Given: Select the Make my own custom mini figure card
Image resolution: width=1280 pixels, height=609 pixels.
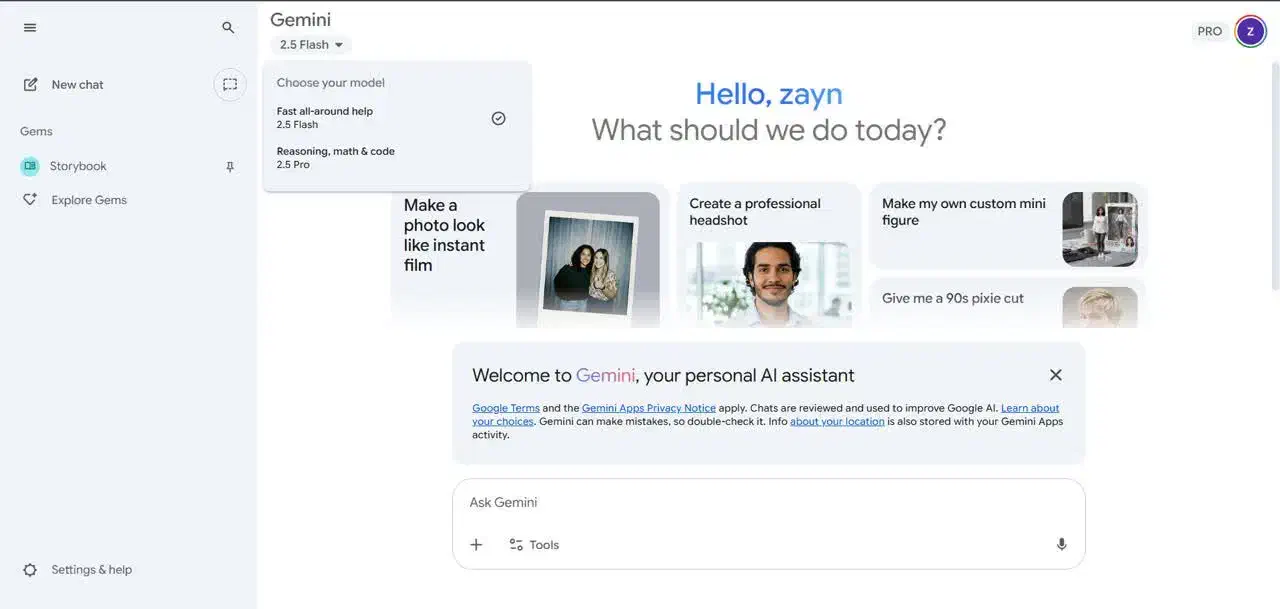Looking at the screenshot, I should (1008, 227).
